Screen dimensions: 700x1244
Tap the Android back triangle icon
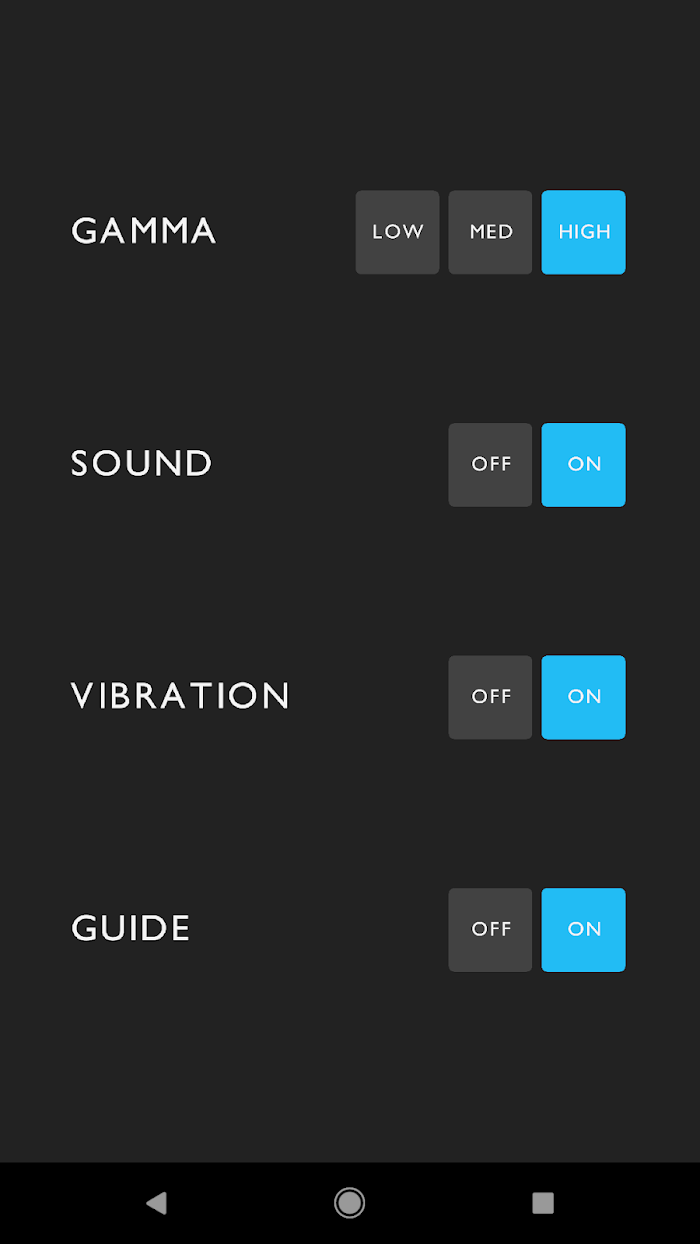click(x=156, y=1202)
